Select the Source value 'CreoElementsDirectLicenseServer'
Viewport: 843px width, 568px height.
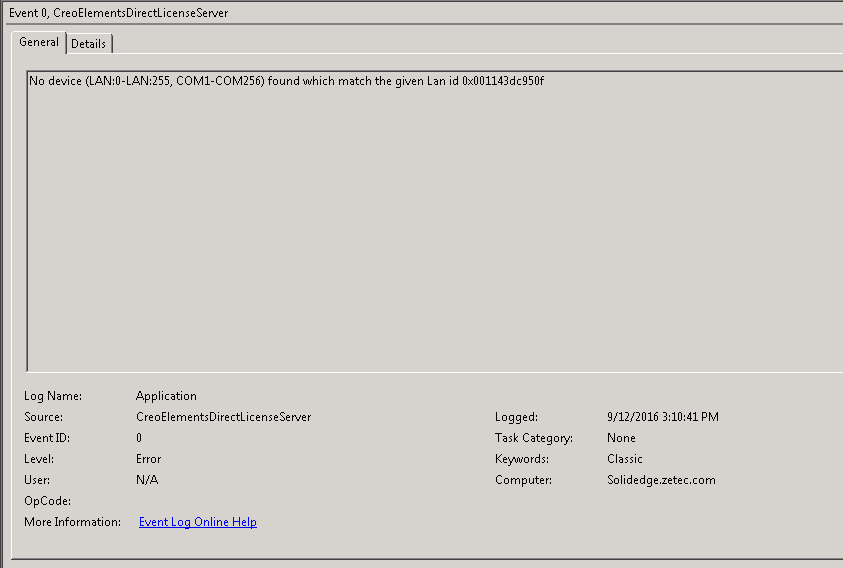[224, 417]
